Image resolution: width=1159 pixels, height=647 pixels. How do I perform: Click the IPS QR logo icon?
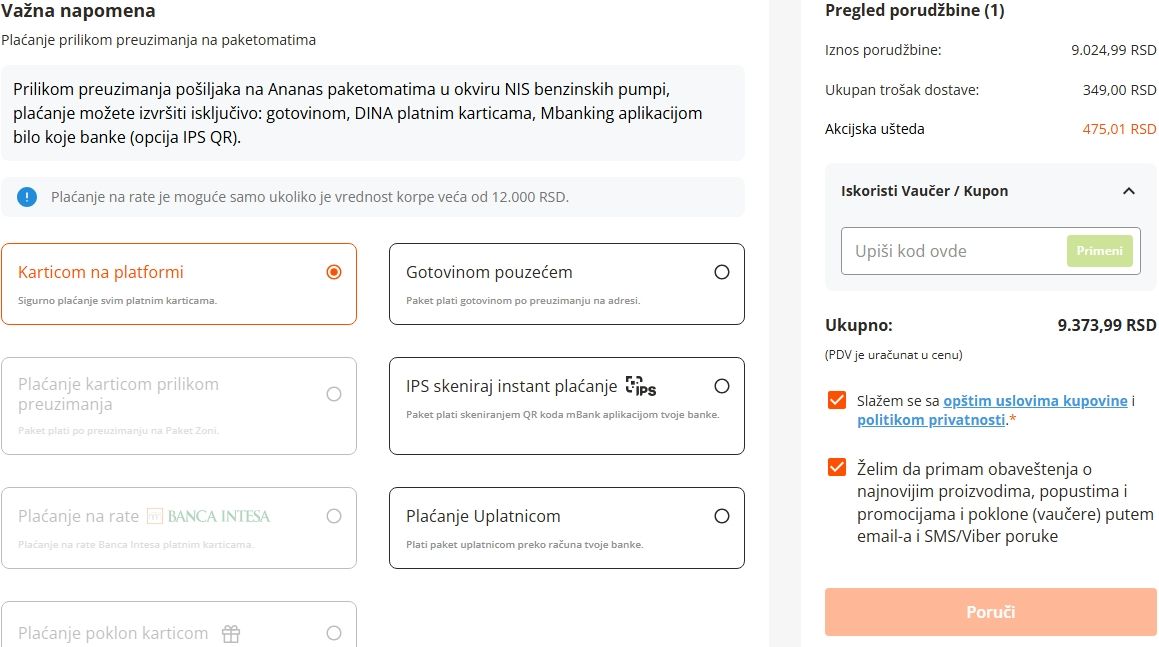[x=640, y=386]
